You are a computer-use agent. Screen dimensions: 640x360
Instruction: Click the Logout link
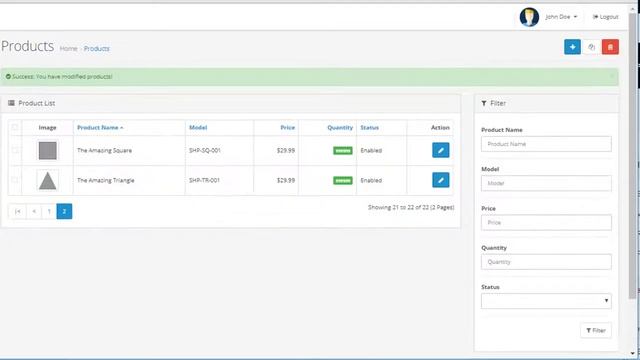(606, 17)
